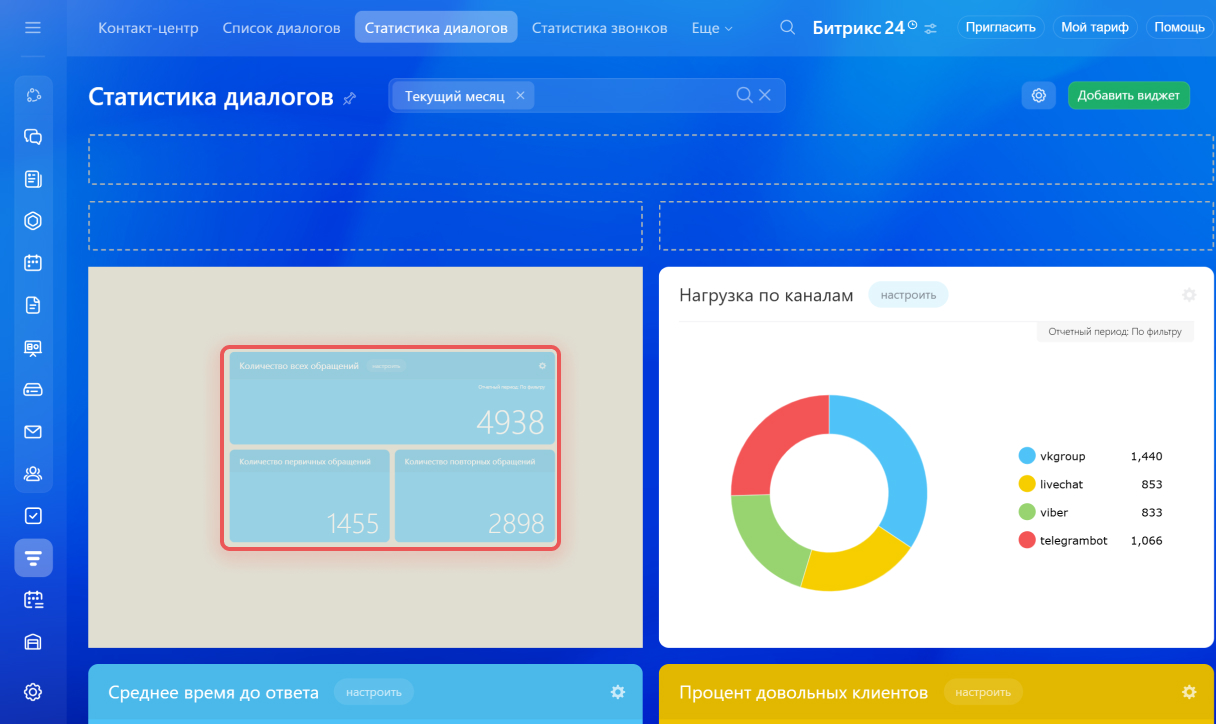This screenshot has width=1216, height=724.
Task: Click the Помощь button
Action: (x=1180, y=27)
